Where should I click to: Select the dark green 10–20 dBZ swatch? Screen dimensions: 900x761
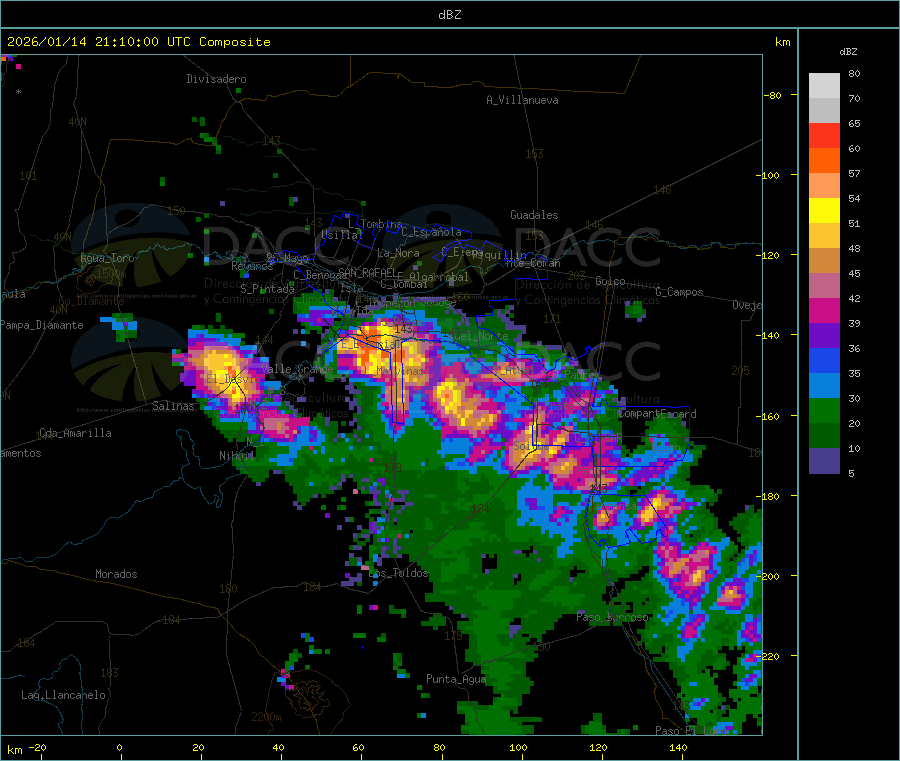coord(824,436)
